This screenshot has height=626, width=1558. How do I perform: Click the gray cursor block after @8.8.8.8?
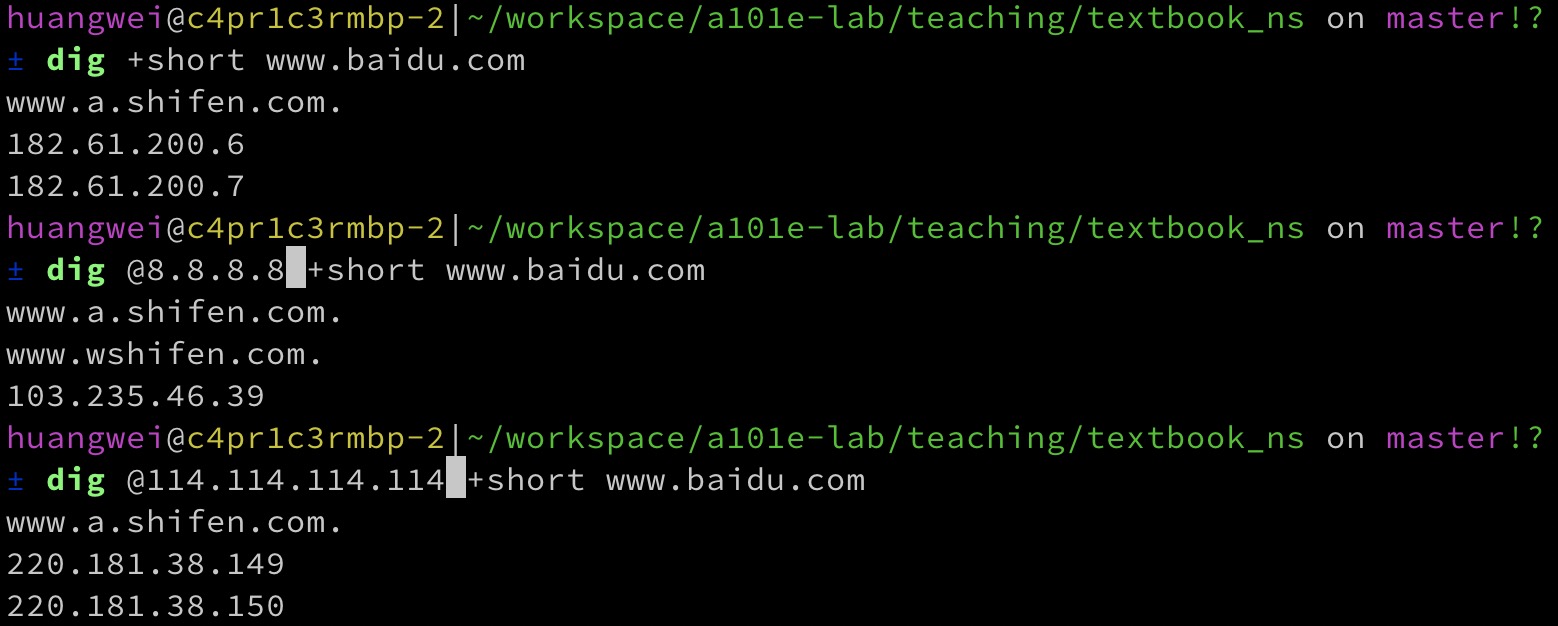296,270
